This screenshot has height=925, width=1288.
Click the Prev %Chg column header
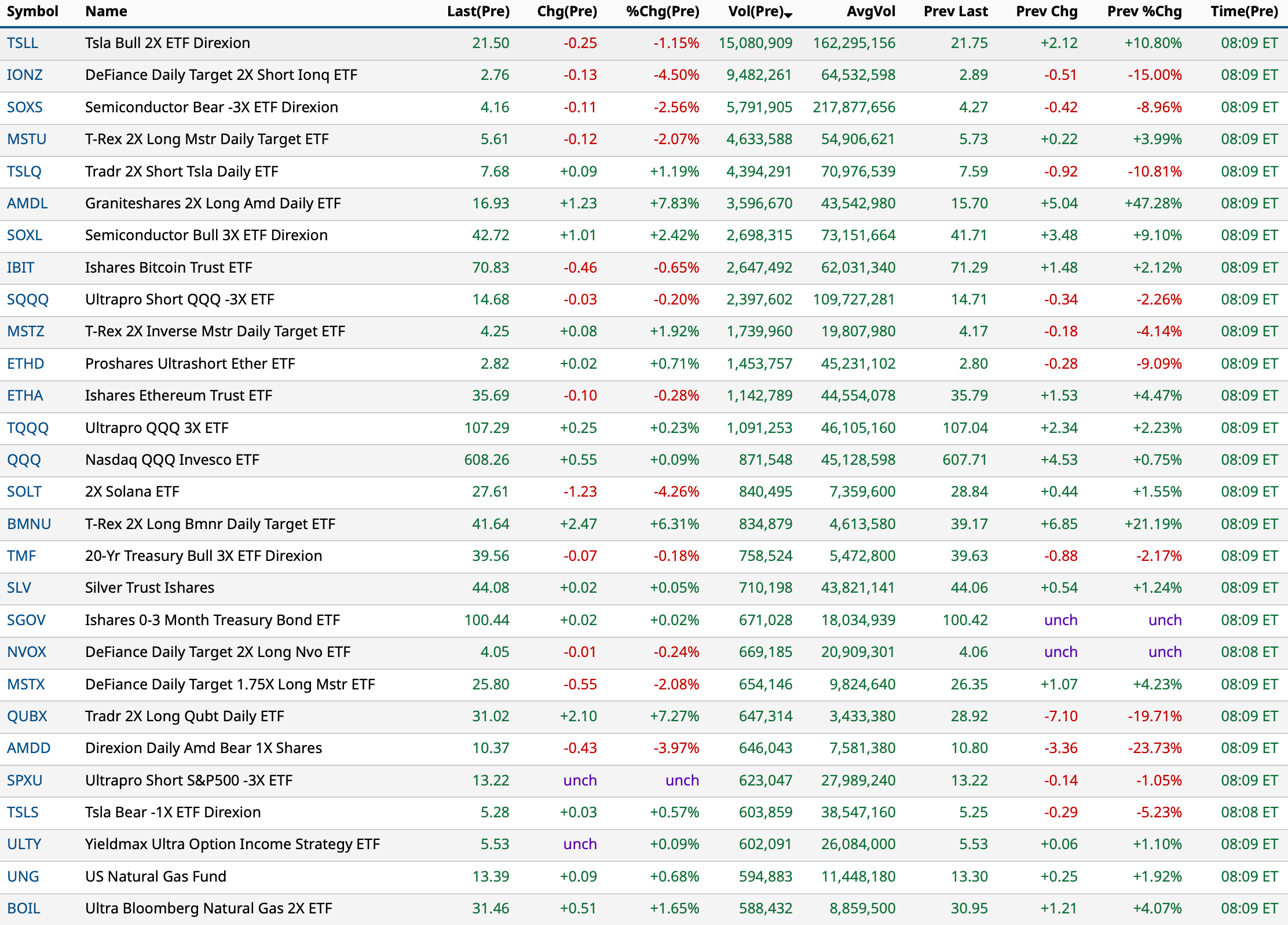(x=1144, y=12)
